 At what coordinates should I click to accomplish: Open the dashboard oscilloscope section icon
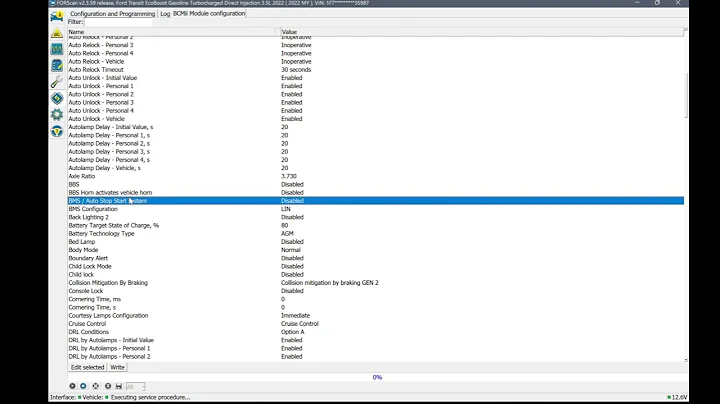click(x=57, y=49)
